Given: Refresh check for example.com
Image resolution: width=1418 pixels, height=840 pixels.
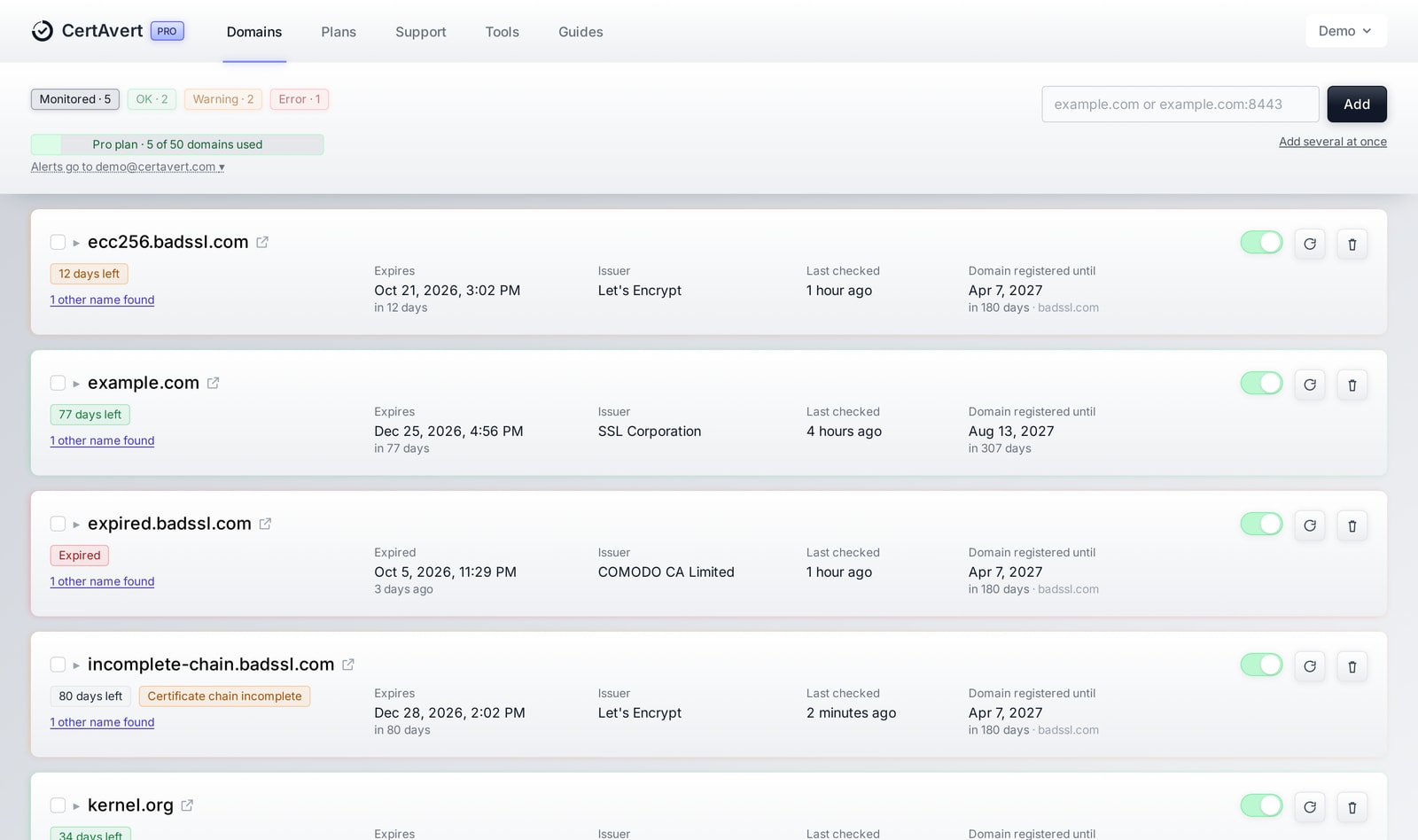Looking at the screenshot, I should point(1310,385).
